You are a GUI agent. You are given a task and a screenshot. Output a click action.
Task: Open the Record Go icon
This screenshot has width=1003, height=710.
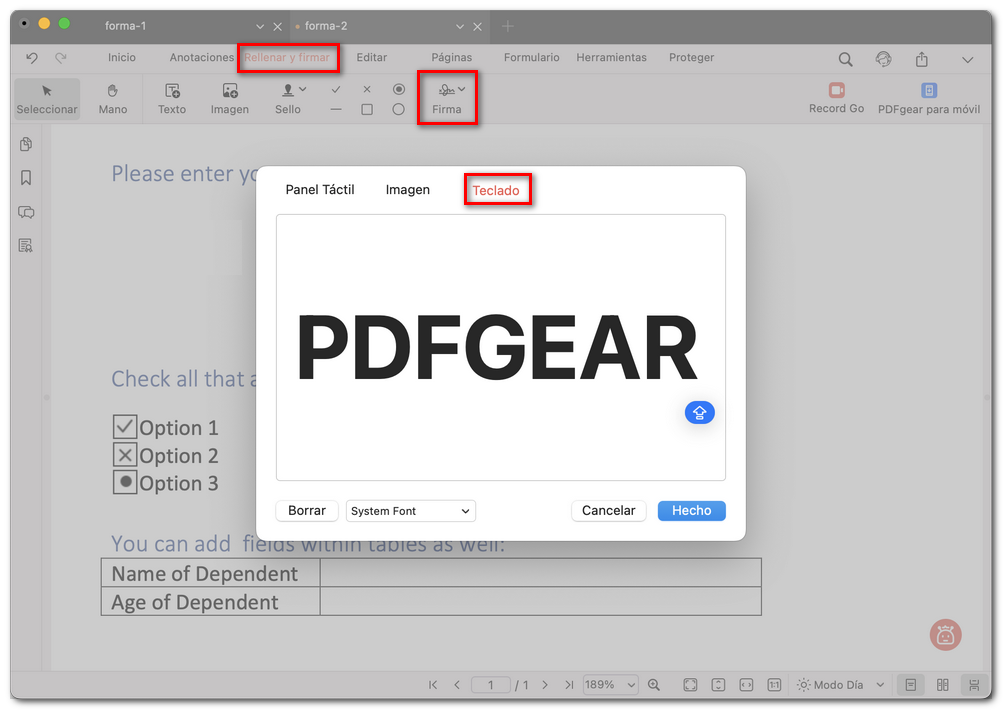coord(836,91)
